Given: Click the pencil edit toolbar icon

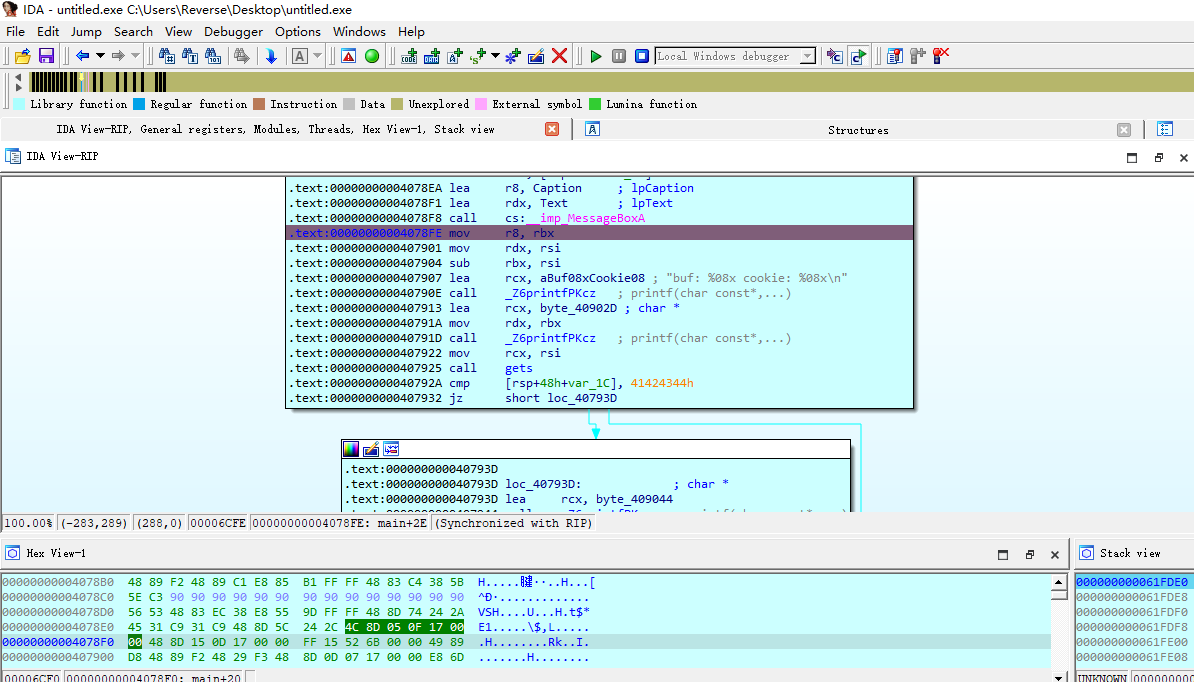Looking at the screenshot, I should coord(536,56).
